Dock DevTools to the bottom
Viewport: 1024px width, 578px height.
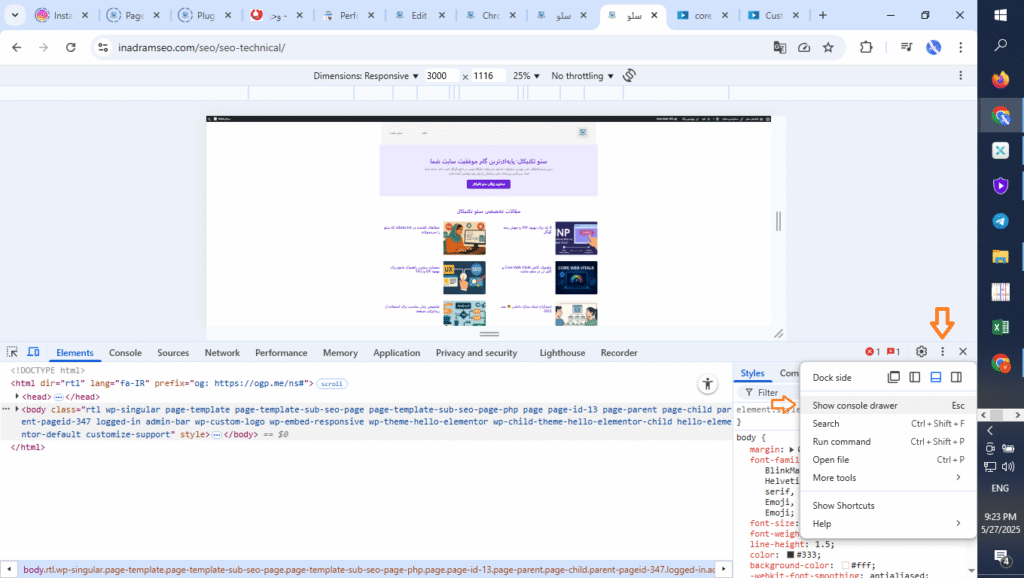point(935,377)
